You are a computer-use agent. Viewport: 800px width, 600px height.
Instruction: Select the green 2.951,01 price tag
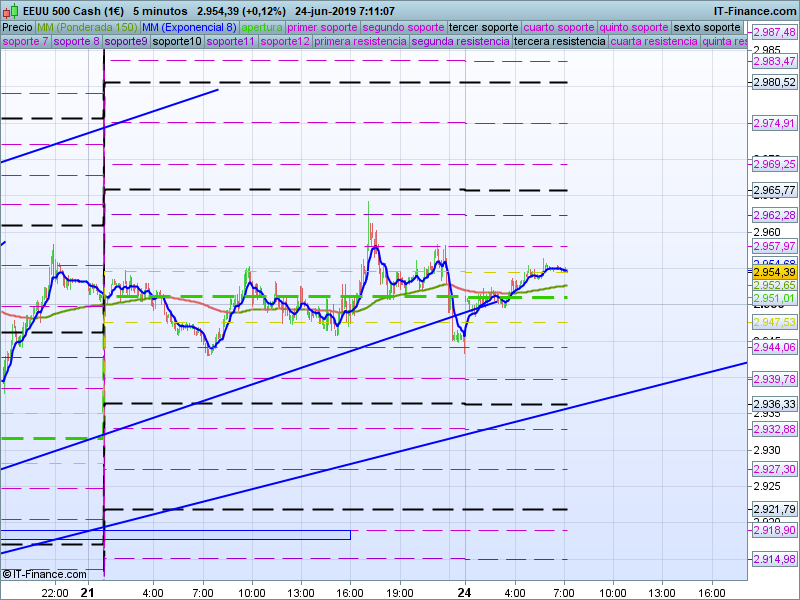(x=774, y=298)
